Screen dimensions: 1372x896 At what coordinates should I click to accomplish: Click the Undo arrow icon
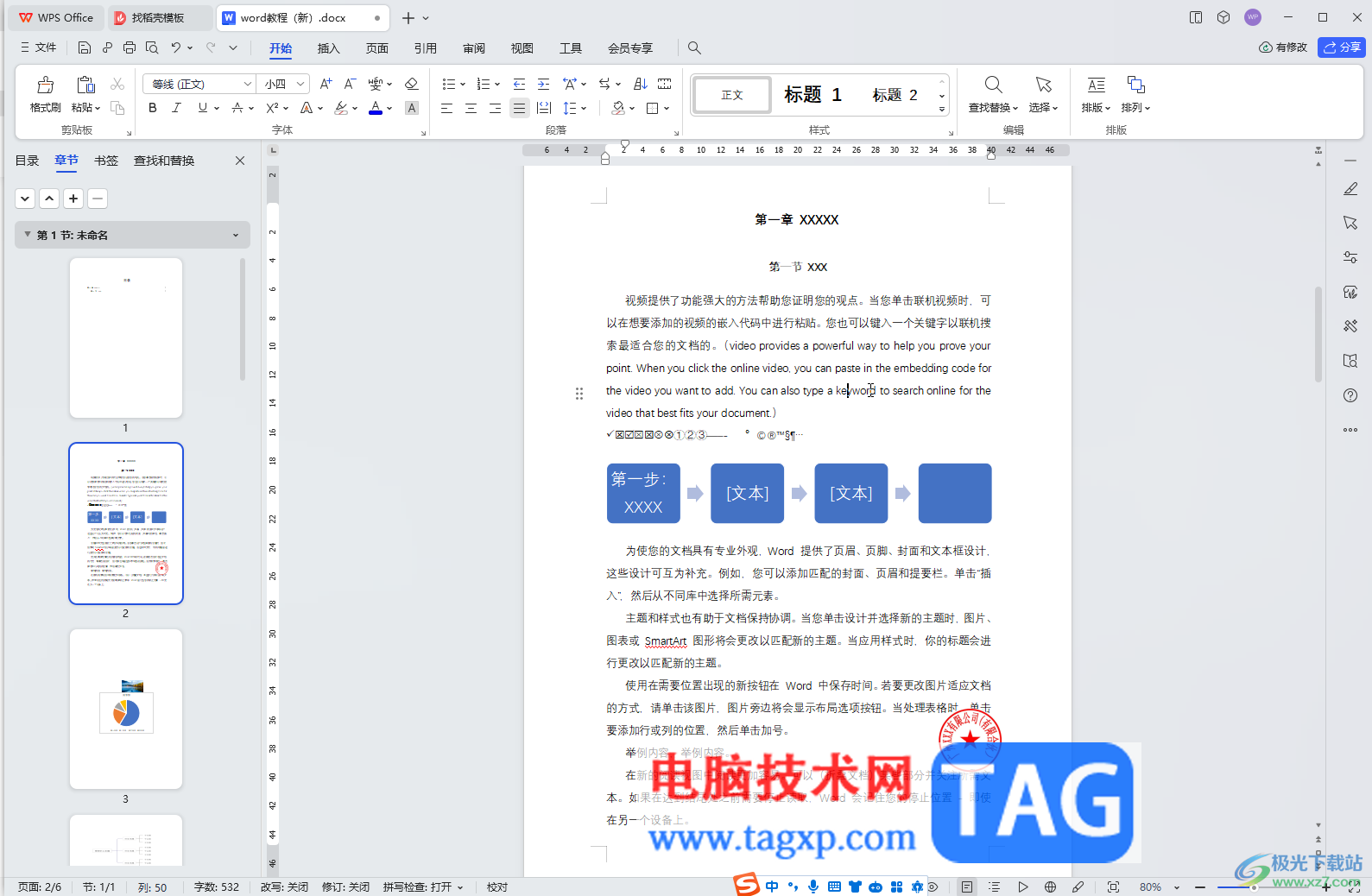176,47
